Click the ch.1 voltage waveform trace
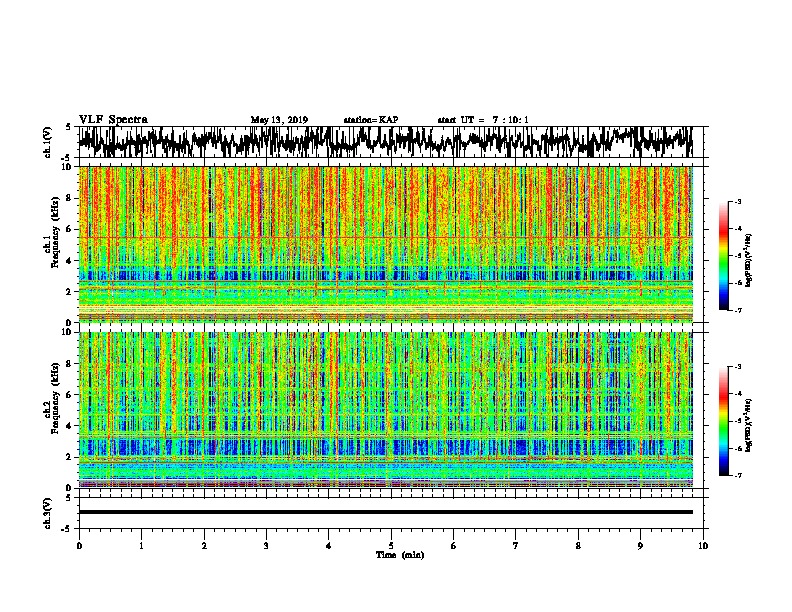This screenshot has height=612, width=792. (385, 141)
